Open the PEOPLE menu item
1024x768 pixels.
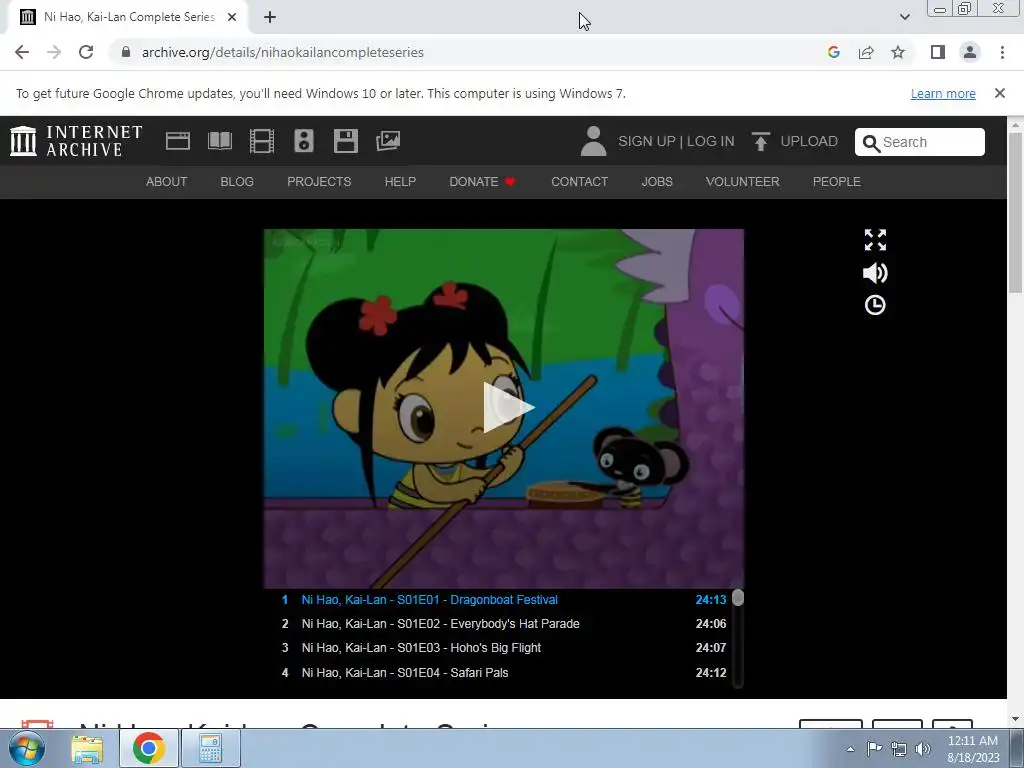tap(837, 182)
